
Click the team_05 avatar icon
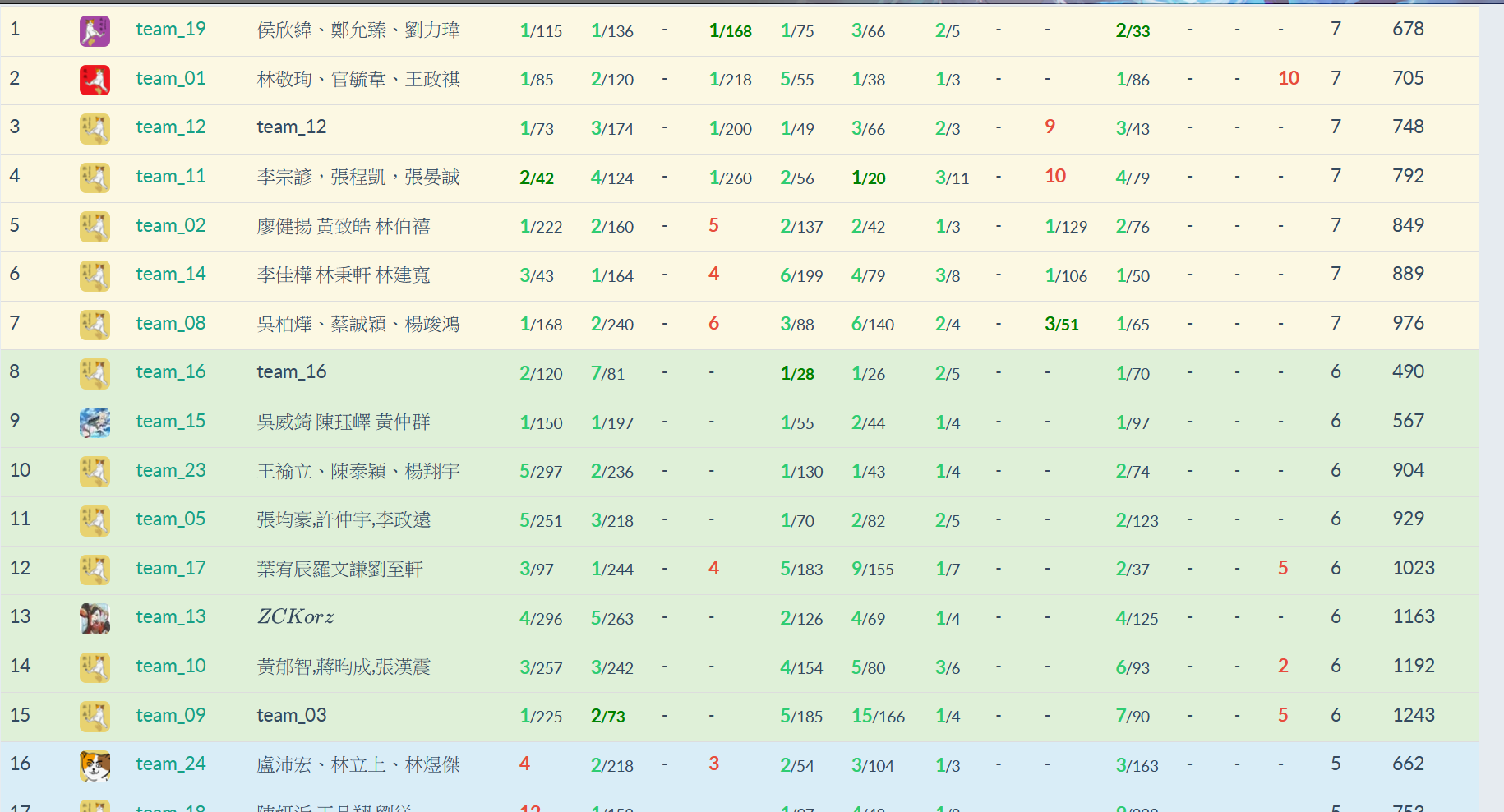coord(95,521)
